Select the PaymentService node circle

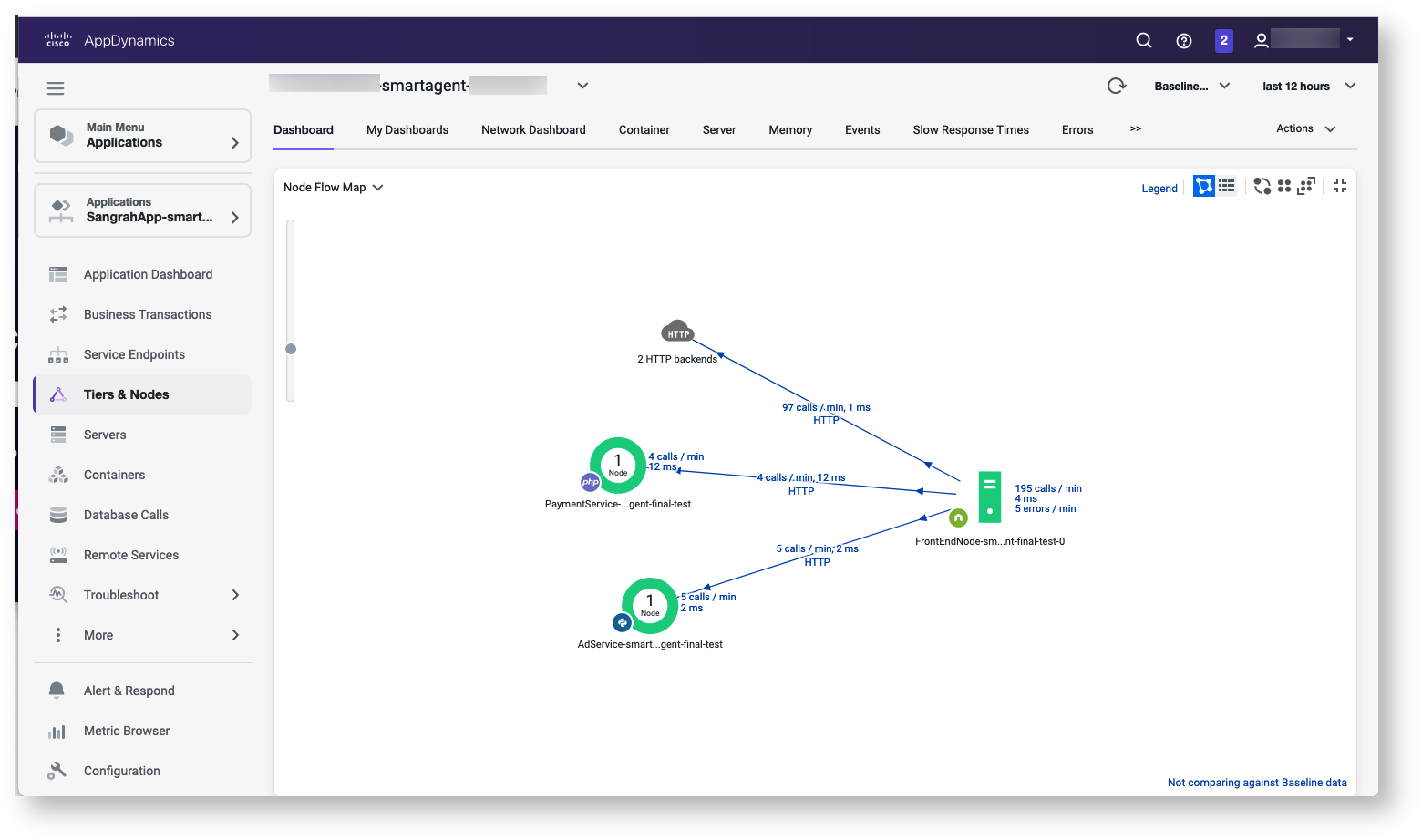618,465
